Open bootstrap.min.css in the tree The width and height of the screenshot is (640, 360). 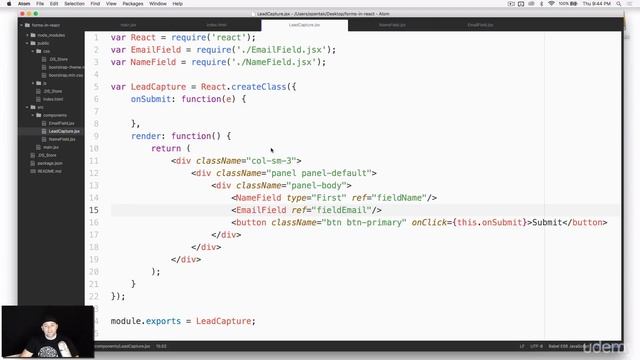66,76
